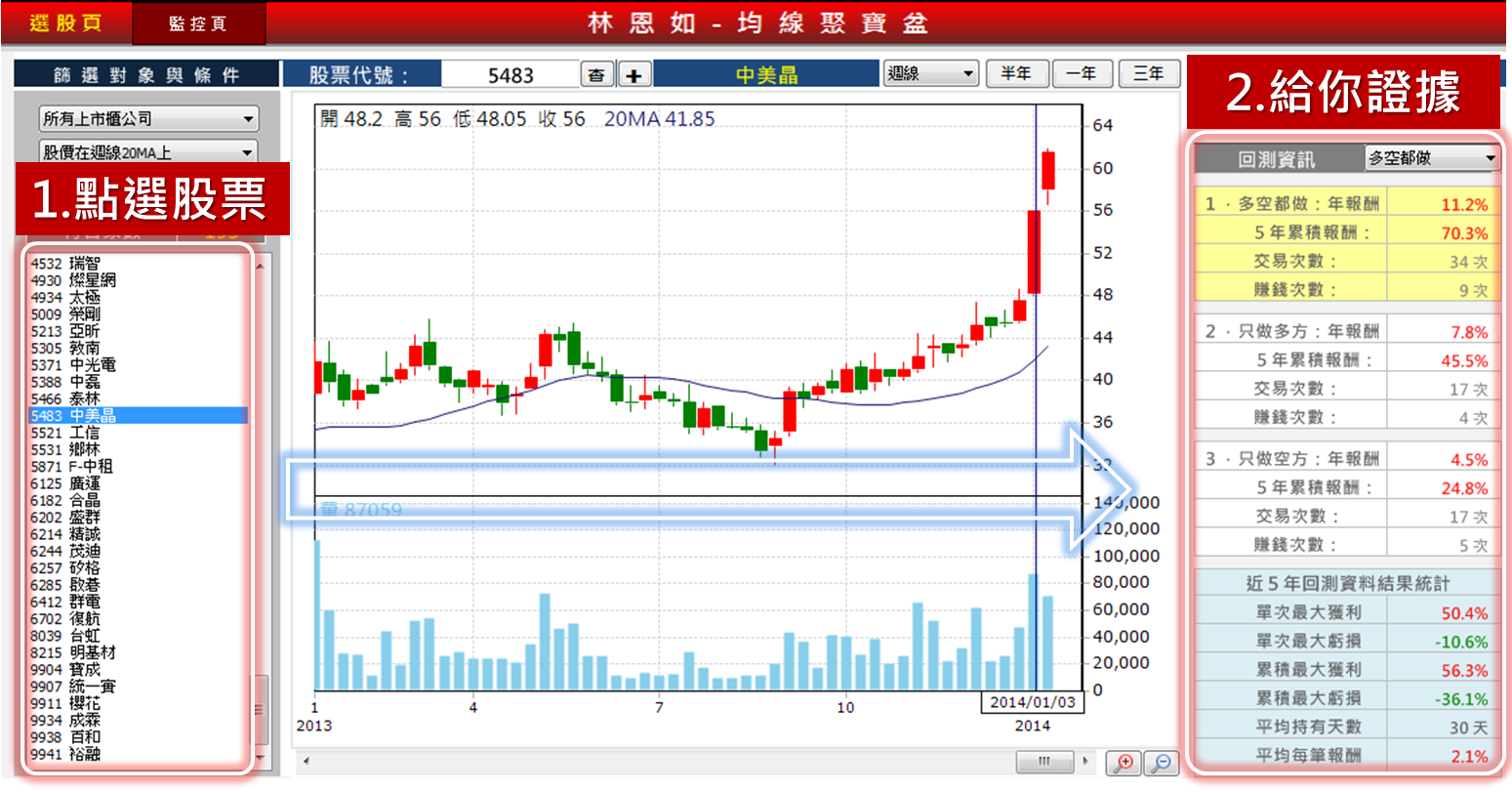1512x792 pixels.
Task: Click the zoom out magnifier icon
Action: click(1162, 762)
